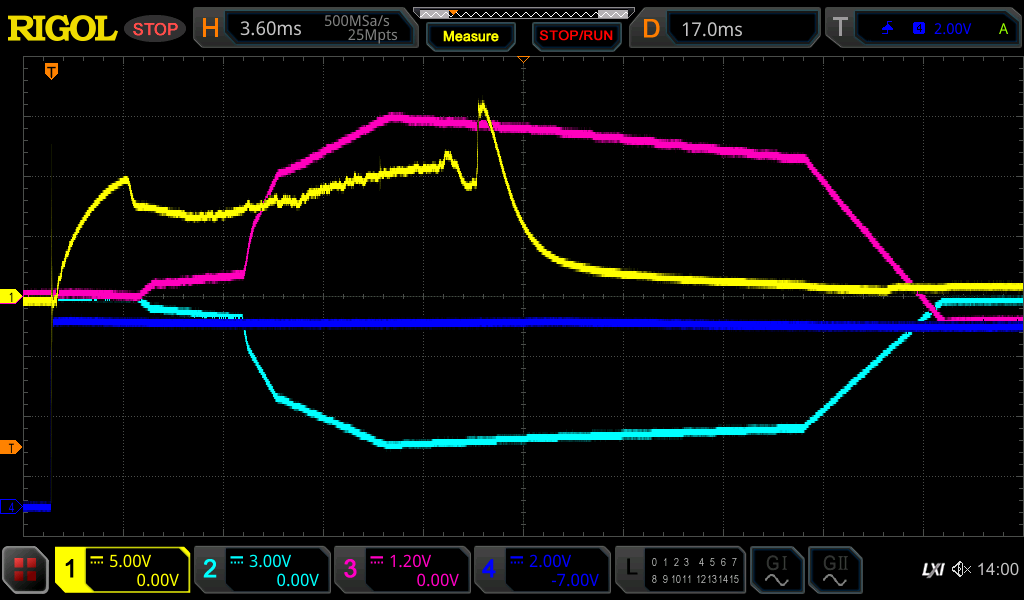Toggle channel 1 with 5.00V scale
This screenshot has width=1024, height=600.
point(122,570)
